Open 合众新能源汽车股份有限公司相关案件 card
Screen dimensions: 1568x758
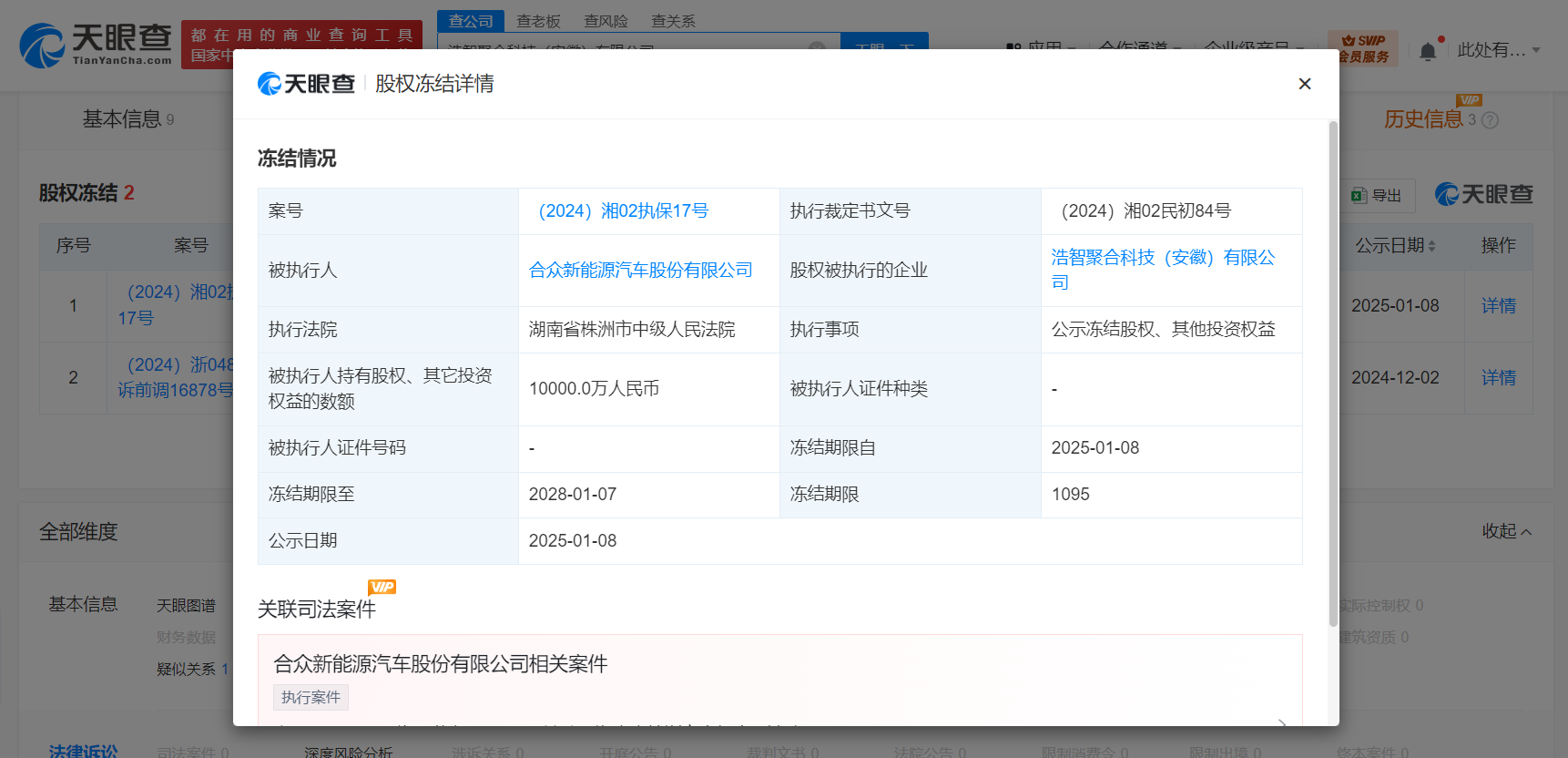point(780,681)
